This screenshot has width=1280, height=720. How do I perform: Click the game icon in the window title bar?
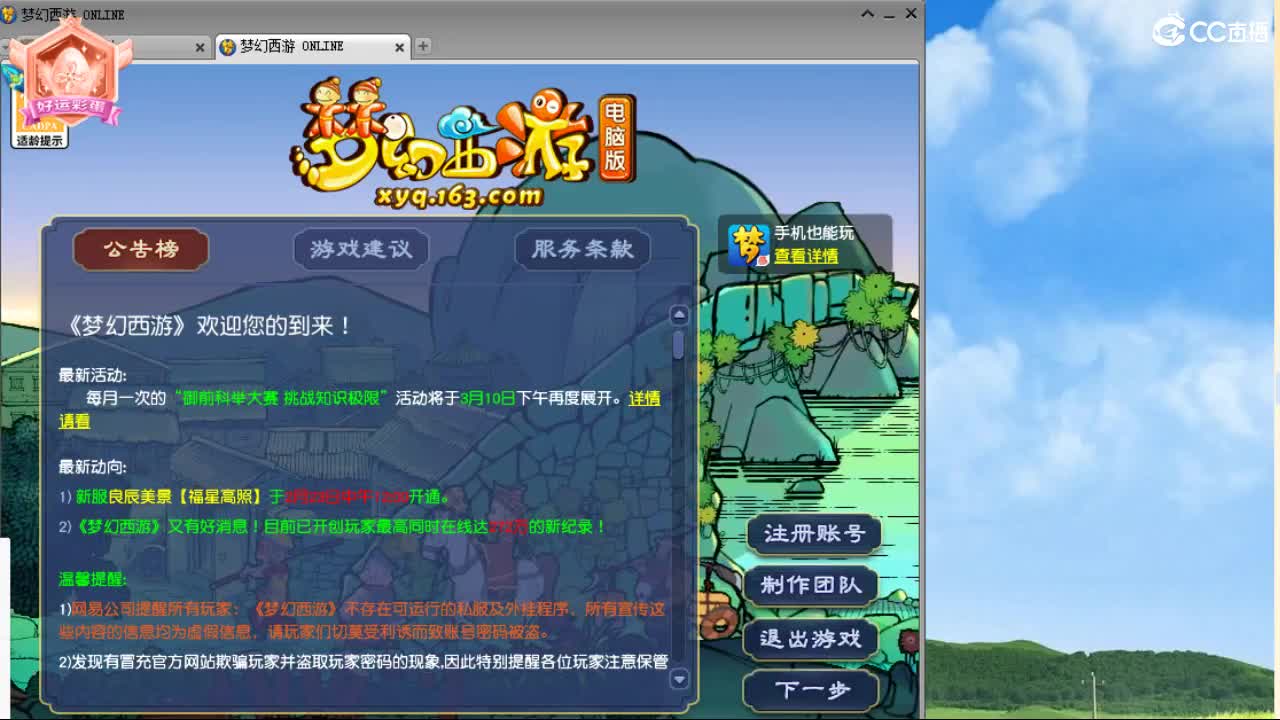click(x=10, y=14)
